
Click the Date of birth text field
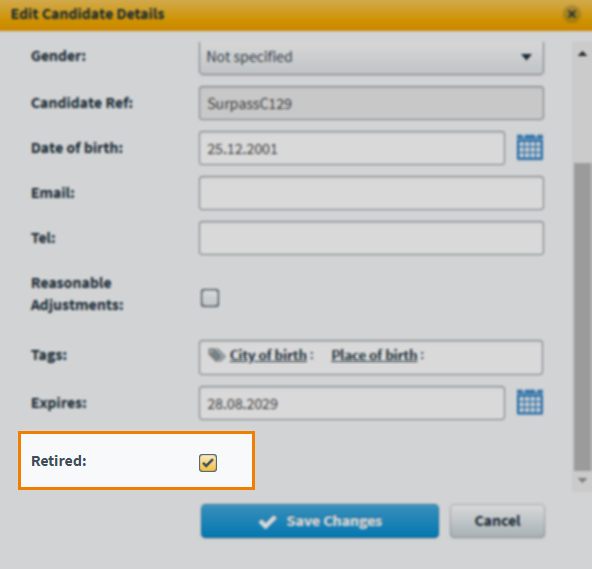click(352, 148)
